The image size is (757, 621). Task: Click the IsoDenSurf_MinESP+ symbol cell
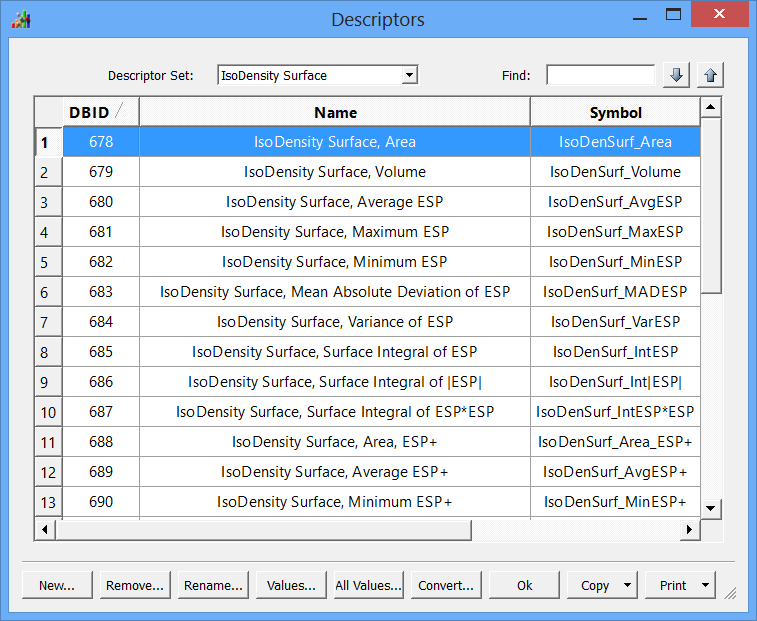pyautogui.click(x=616, y=502)
